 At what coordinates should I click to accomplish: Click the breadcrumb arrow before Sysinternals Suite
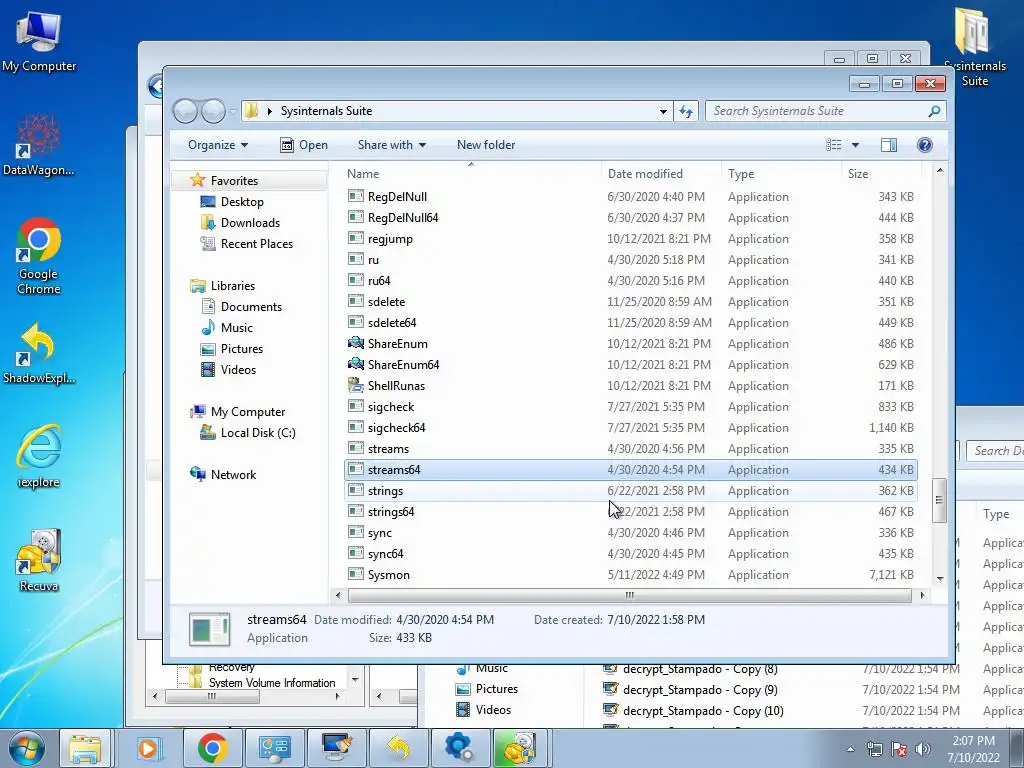point(269,111)
